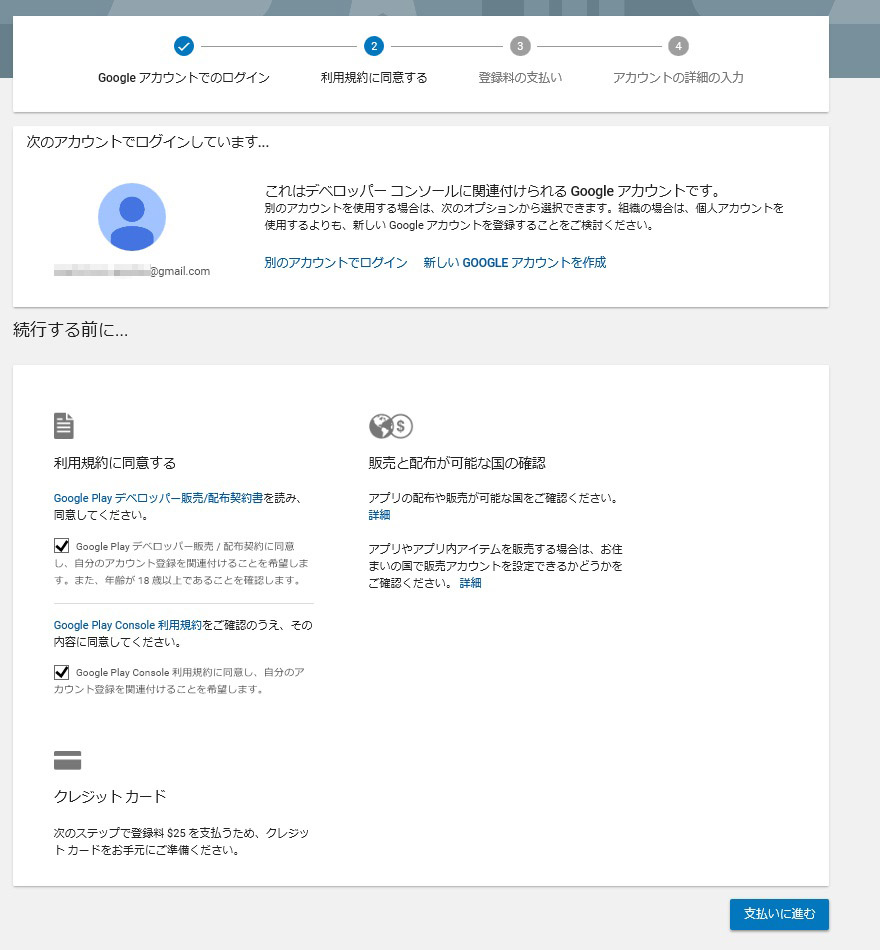Viewport: 880px width, 950px height.
Task: Click the step 3 circle in progress bar
Action: [520, 46]
